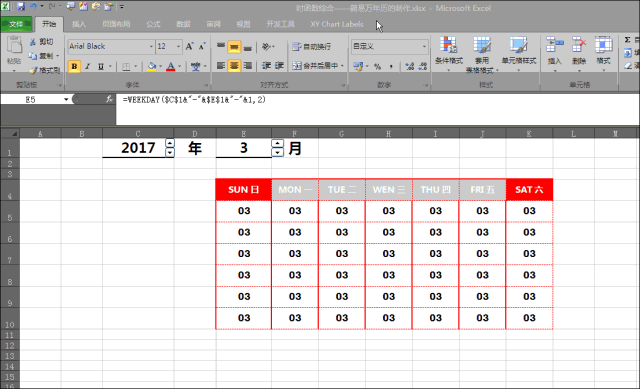Viewport: 640px width, 389px height.
Task: Toggle align text left
Action: 221,65
